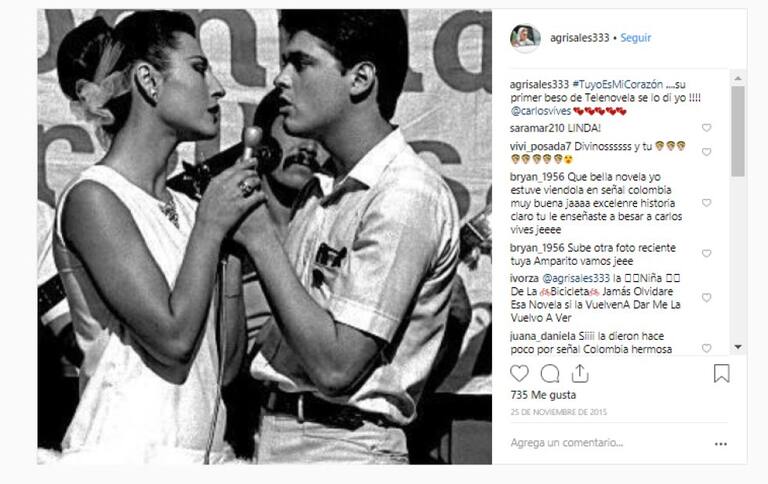Image resolution: width=768 pixels, height=484 pixels.
Task: Like the post with the heart icon
Action: coord(519,374)
